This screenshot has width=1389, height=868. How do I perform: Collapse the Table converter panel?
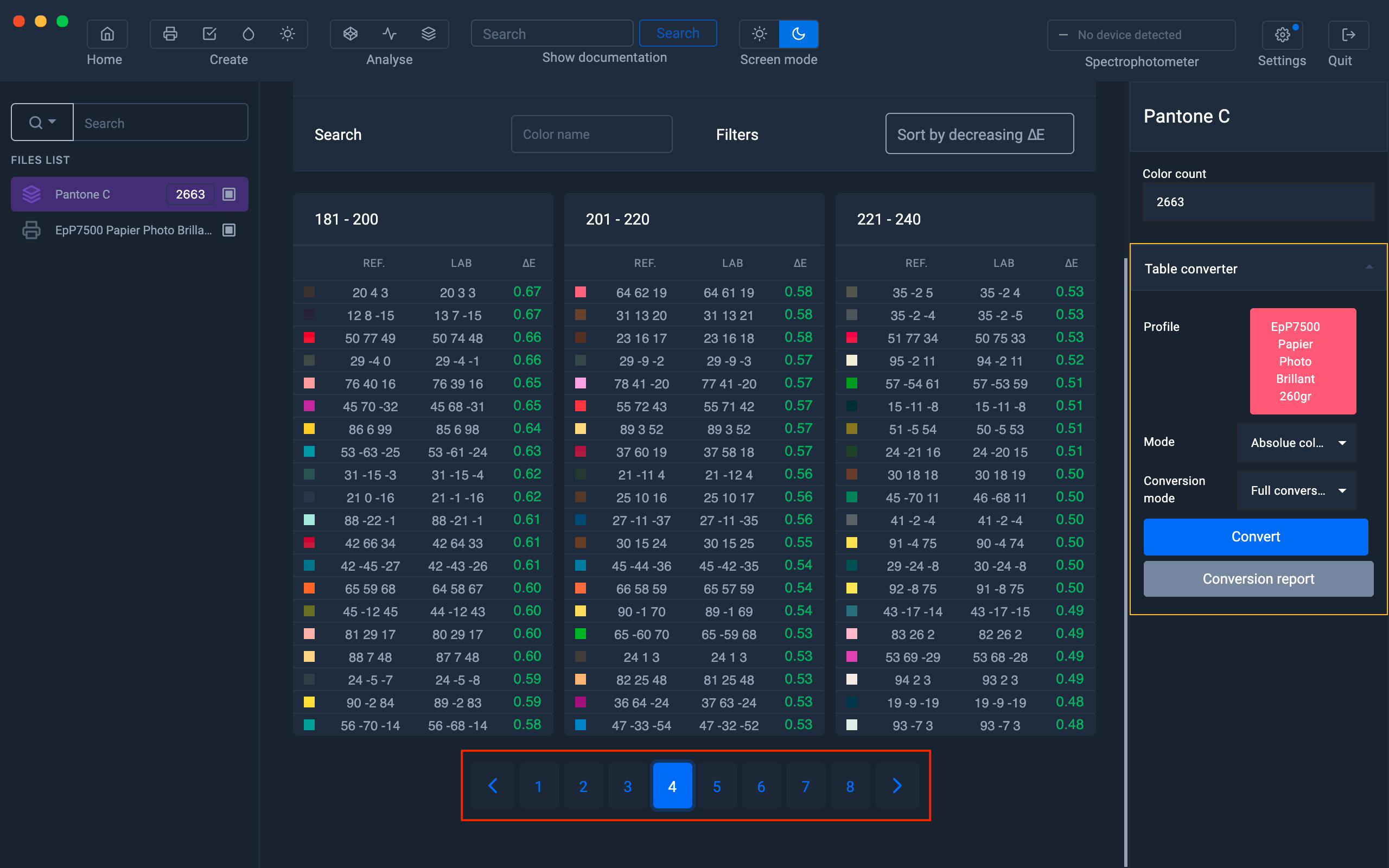click(1369, 268)
